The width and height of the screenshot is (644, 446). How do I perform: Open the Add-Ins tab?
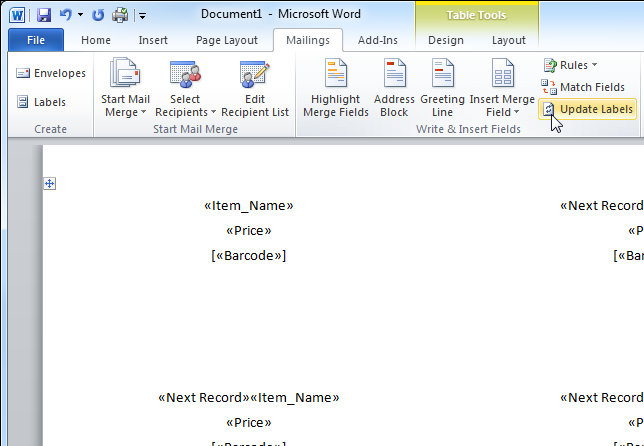[377, 40]
